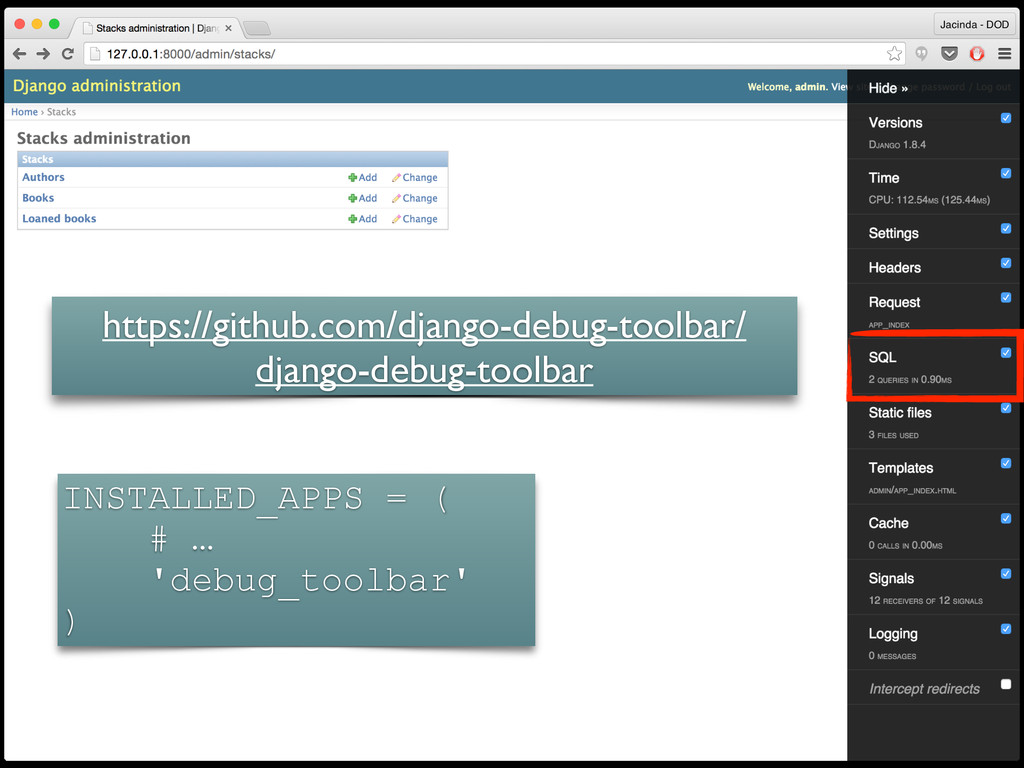Viewport: 1024px width, 768px height.
Task: Disable the Static files panel checkbox
Action: tap(1006, 408)
